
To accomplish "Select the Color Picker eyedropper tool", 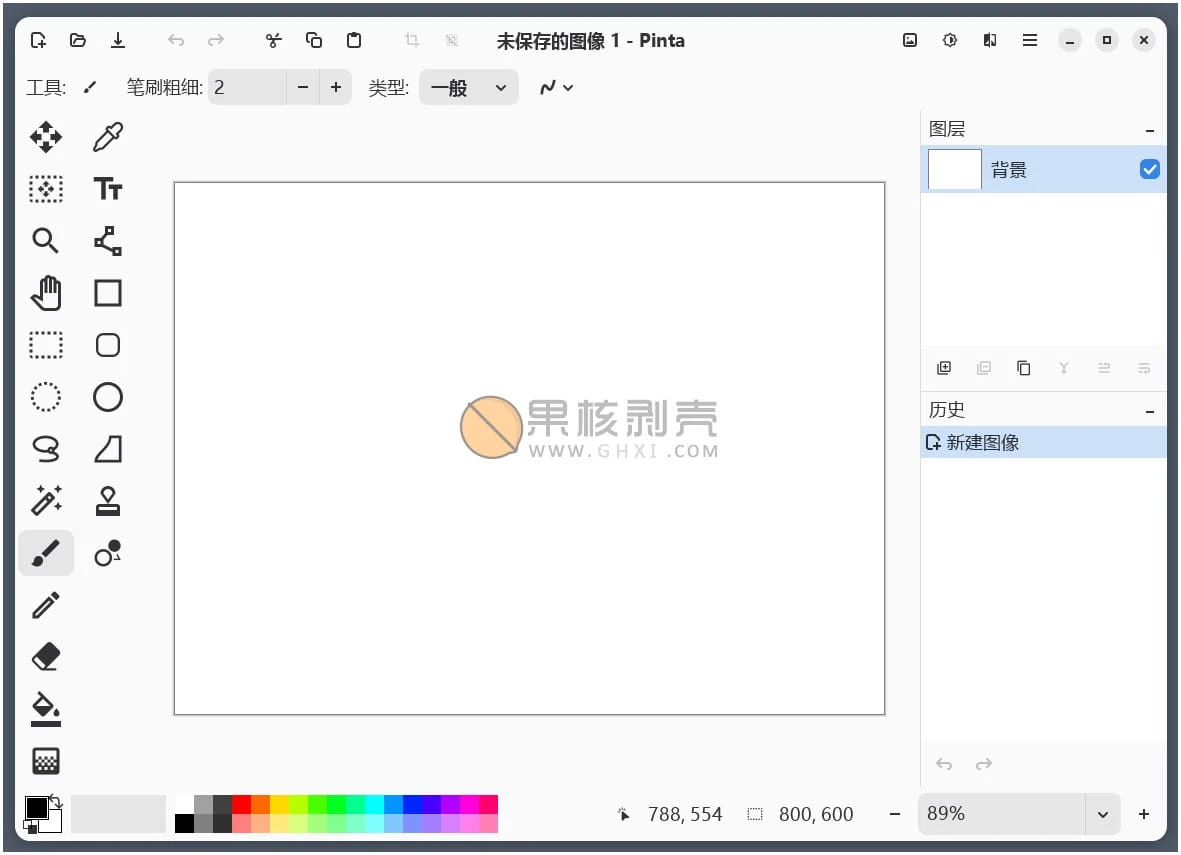I will (107, 136).
